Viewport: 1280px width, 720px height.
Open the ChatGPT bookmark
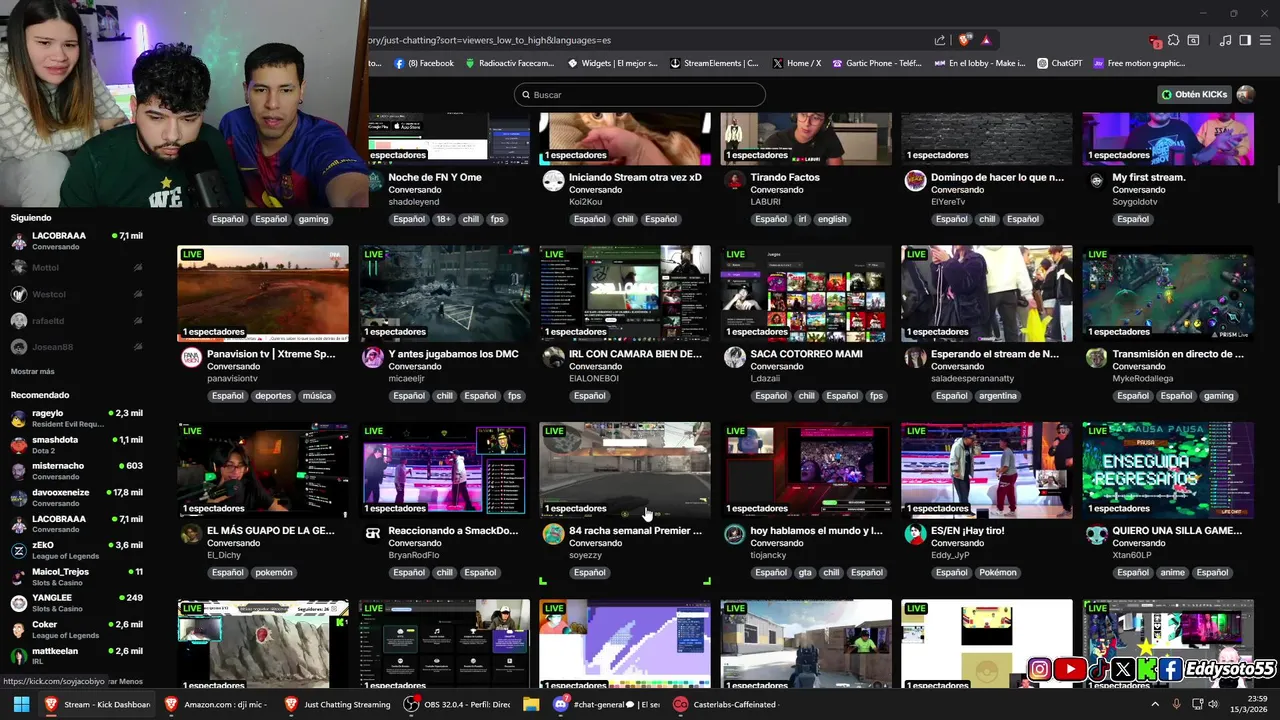(1060, 63)
